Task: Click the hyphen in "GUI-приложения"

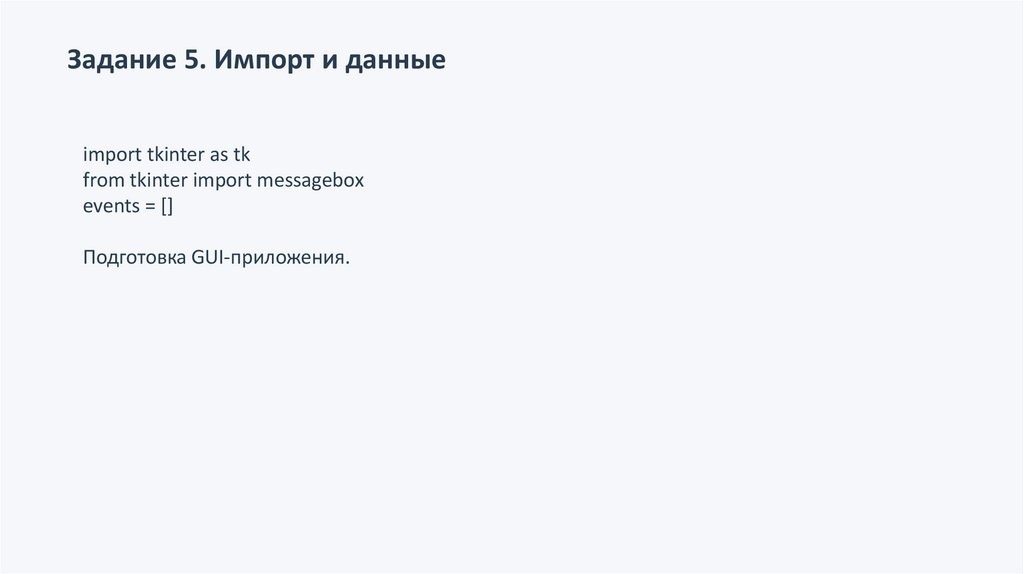Action: point(231,260)
